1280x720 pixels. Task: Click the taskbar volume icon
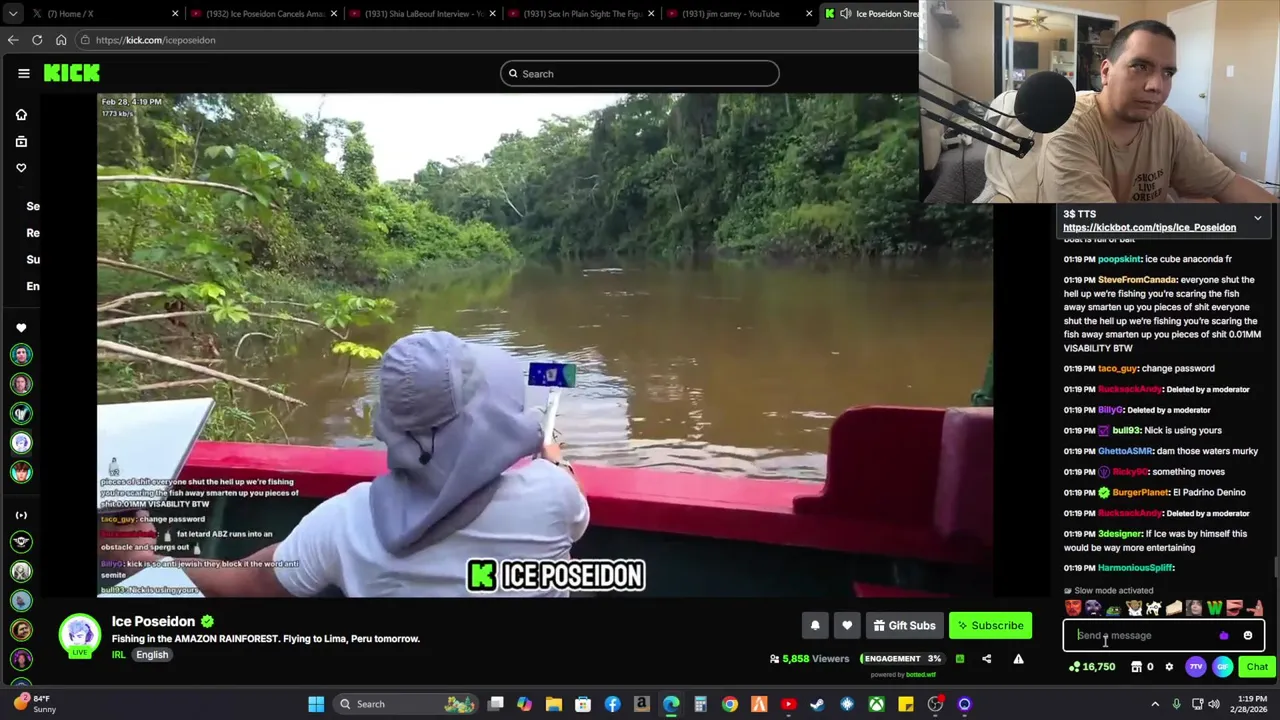pyautogui.click(x=1213, y=704)
